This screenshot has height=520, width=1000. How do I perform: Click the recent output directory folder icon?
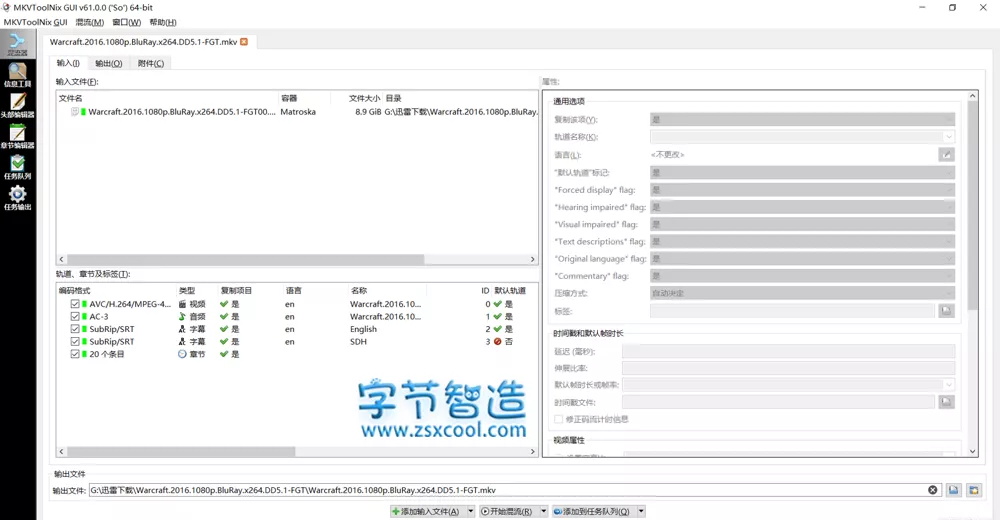pos(974,490)
